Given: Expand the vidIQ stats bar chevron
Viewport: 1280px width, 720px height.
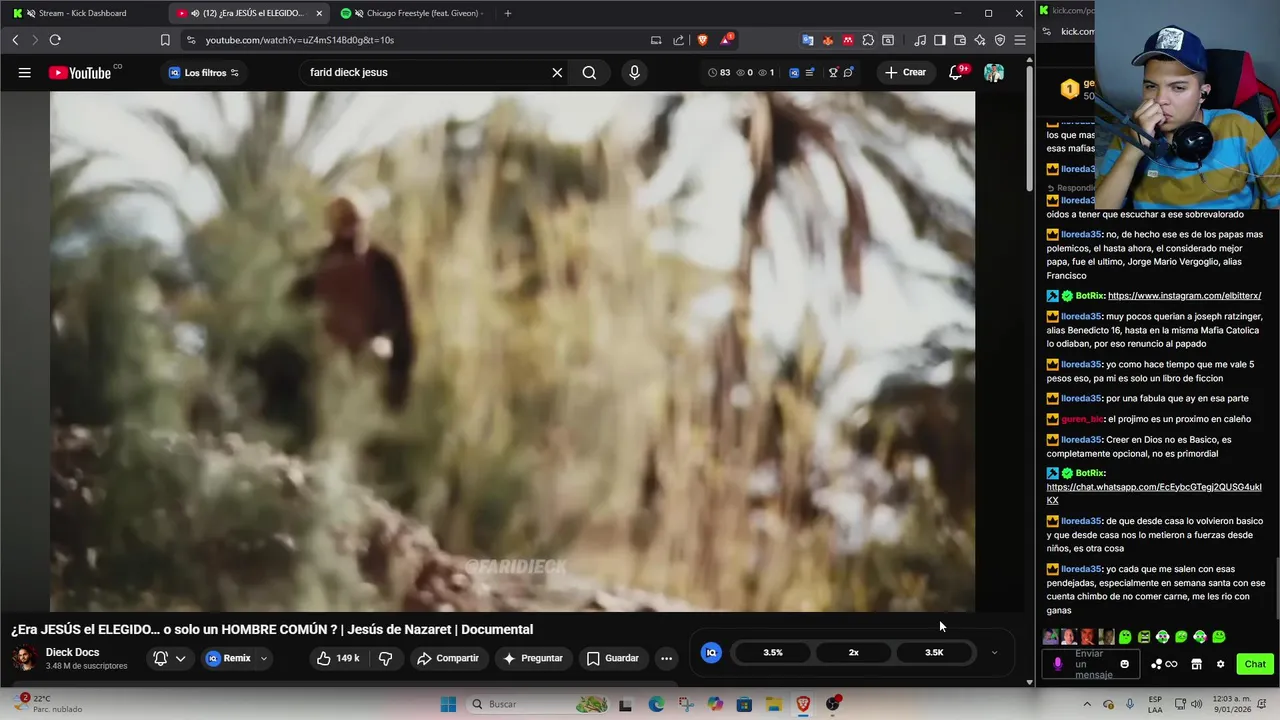Looking at the screenshot, I should pyautogui.click(x=994, y=652).
